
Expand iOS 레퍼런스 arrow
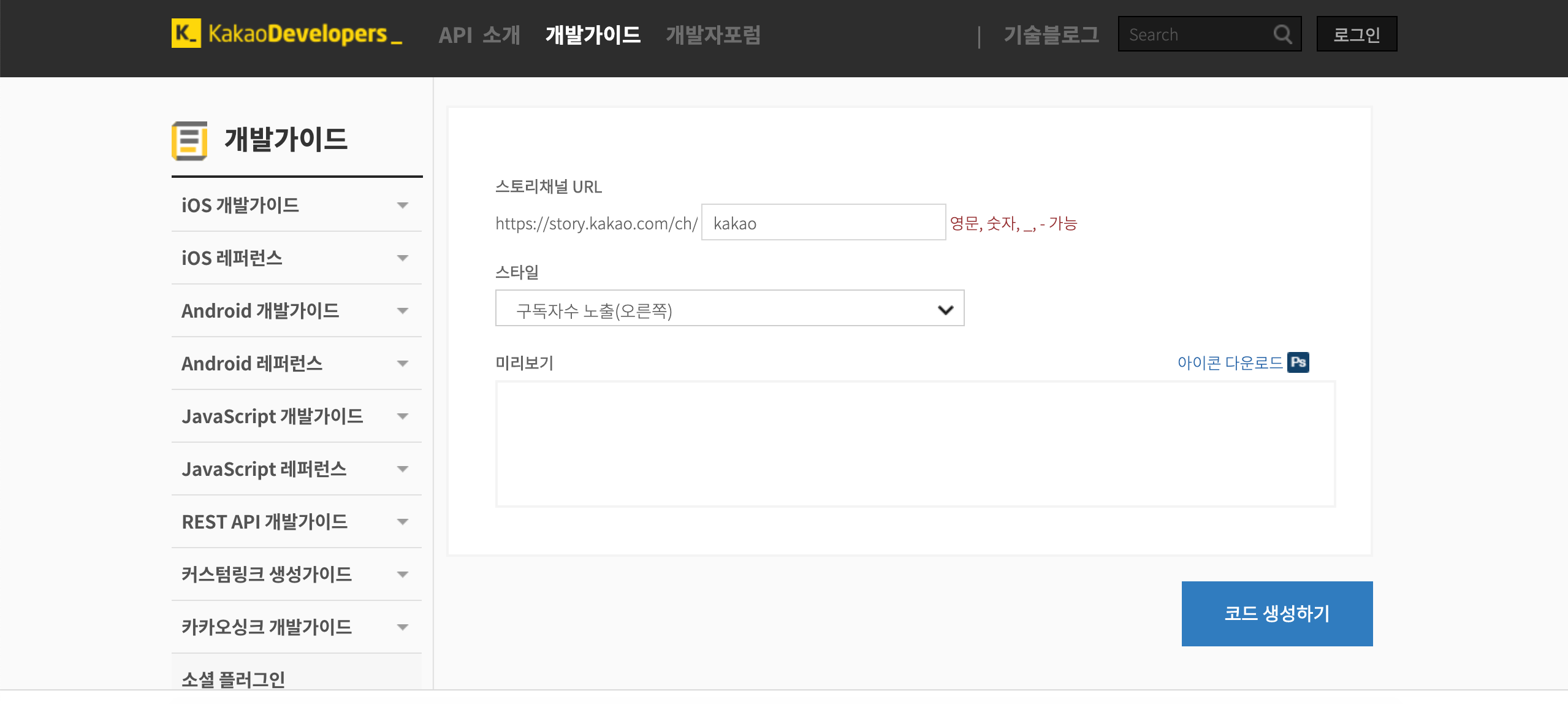pos(402,258)
